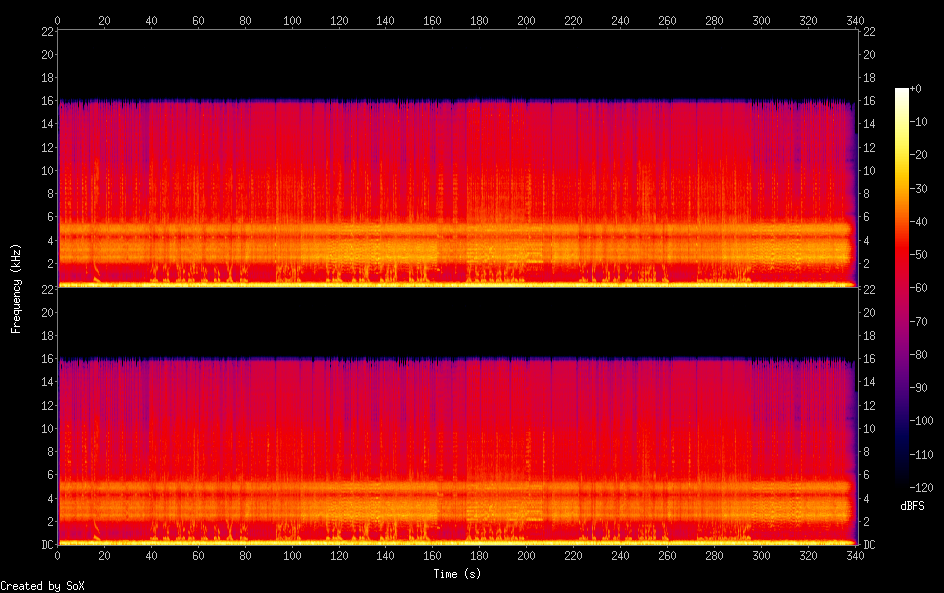Click the "DC" label on the left axis
Image resolution: width=944 pixels, height=593 pixels.
point(48,545)
